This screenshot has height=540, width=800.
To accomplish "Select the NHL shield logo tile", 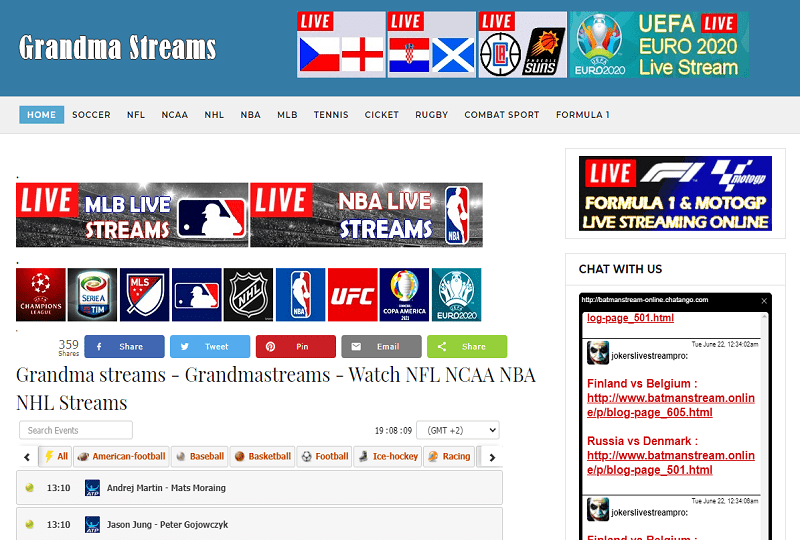I will point(248,295).
